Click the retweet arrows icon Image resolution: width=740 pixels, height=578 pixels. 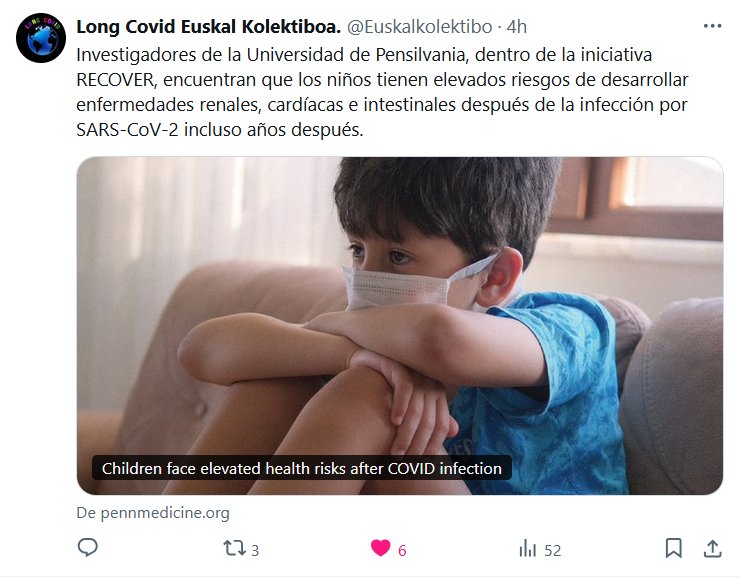(234, 548)
